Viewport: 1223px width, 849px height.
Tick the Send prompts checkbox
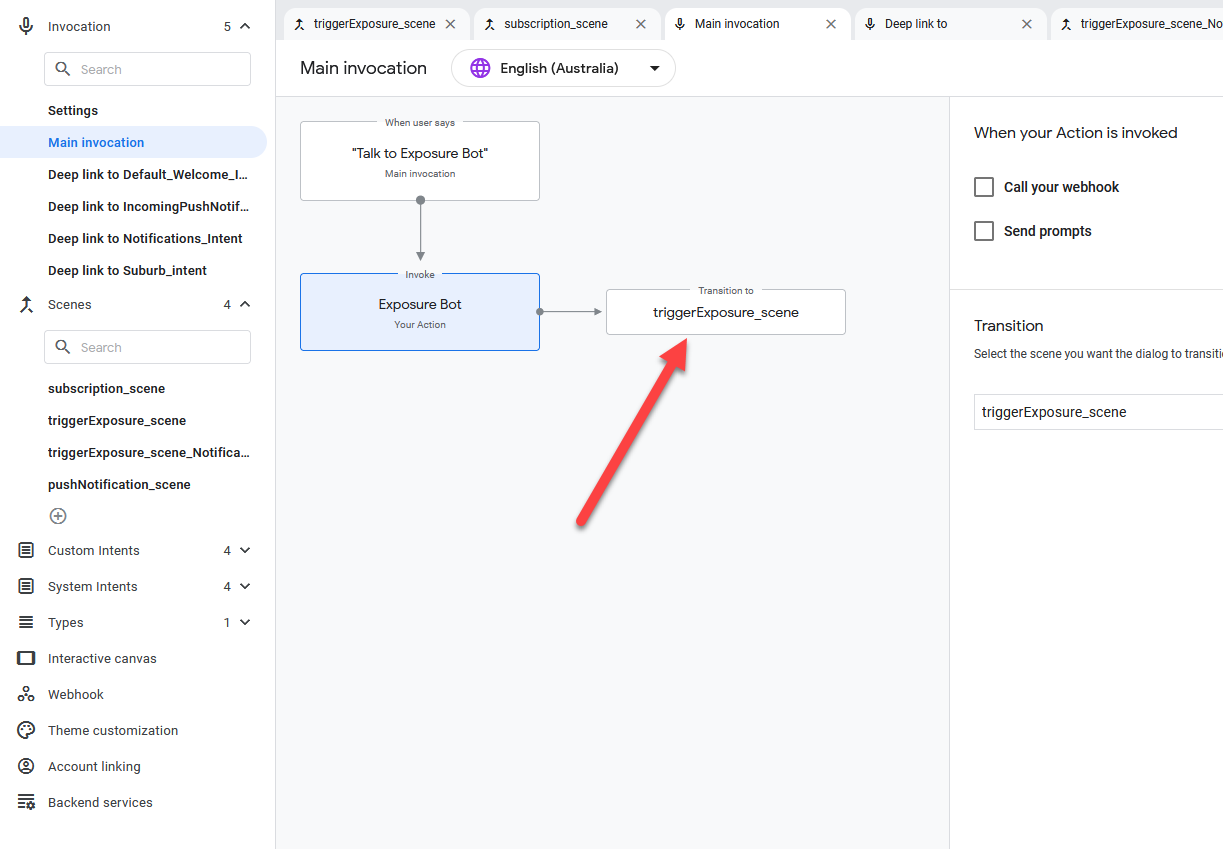click(x=984, y=231)
